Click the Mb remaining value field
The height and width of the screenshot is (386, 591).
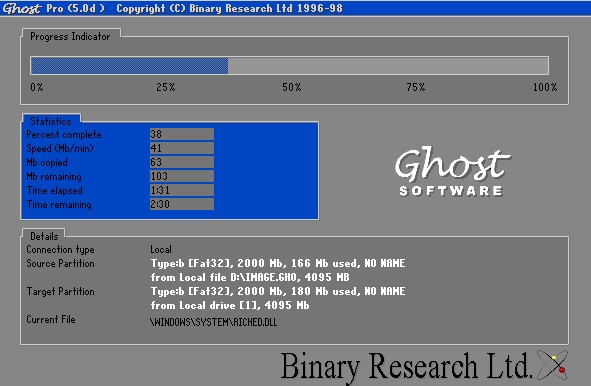[182, 176]
